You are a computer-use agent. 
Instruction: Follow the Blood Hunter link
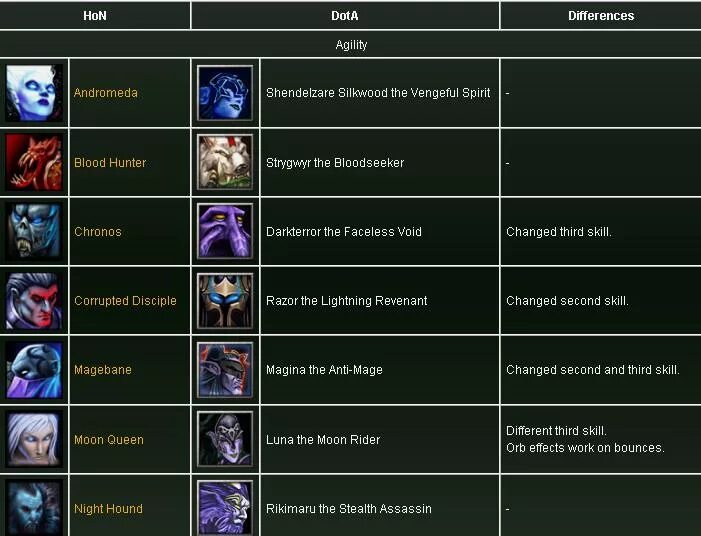click(110, 163)
